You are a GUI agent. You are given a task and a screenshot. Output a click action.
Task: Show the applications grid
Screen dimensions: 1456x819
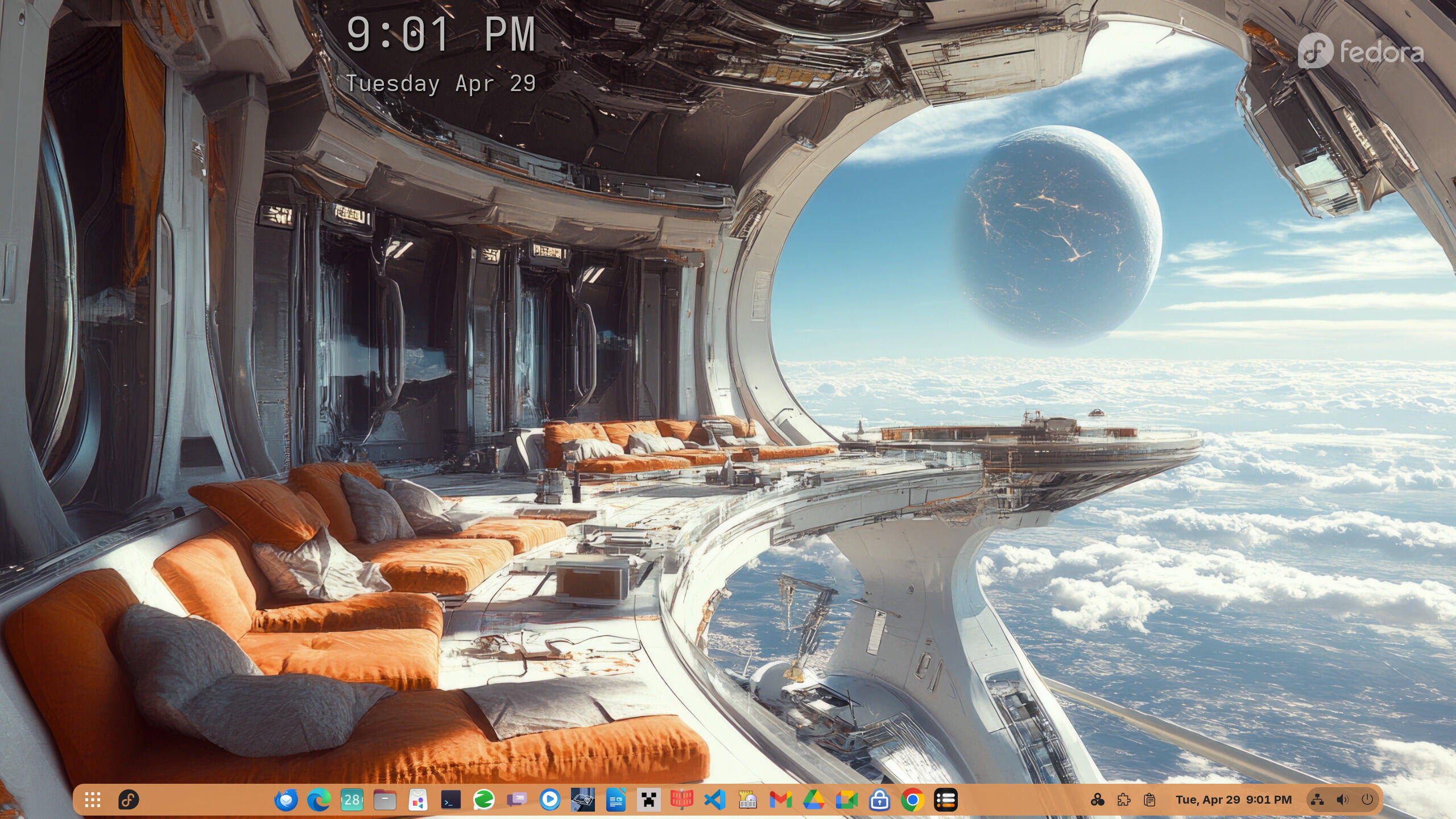coord(93,800)
